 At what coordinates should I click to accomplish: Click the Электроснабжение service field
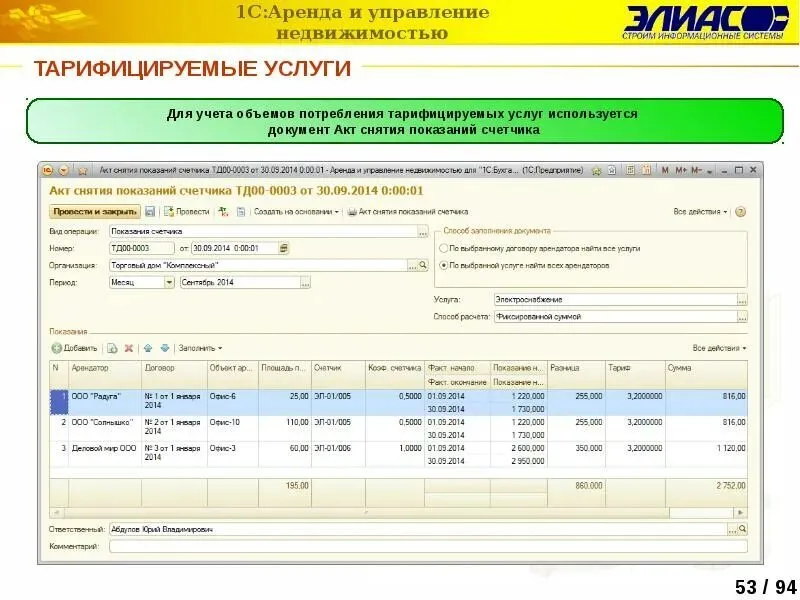[615, 300]
